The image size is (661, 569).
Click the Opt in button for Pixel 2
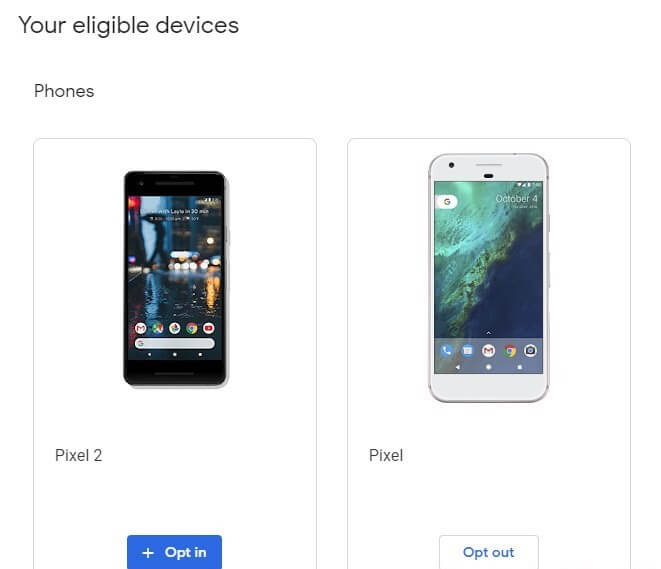tap(174, 552)
